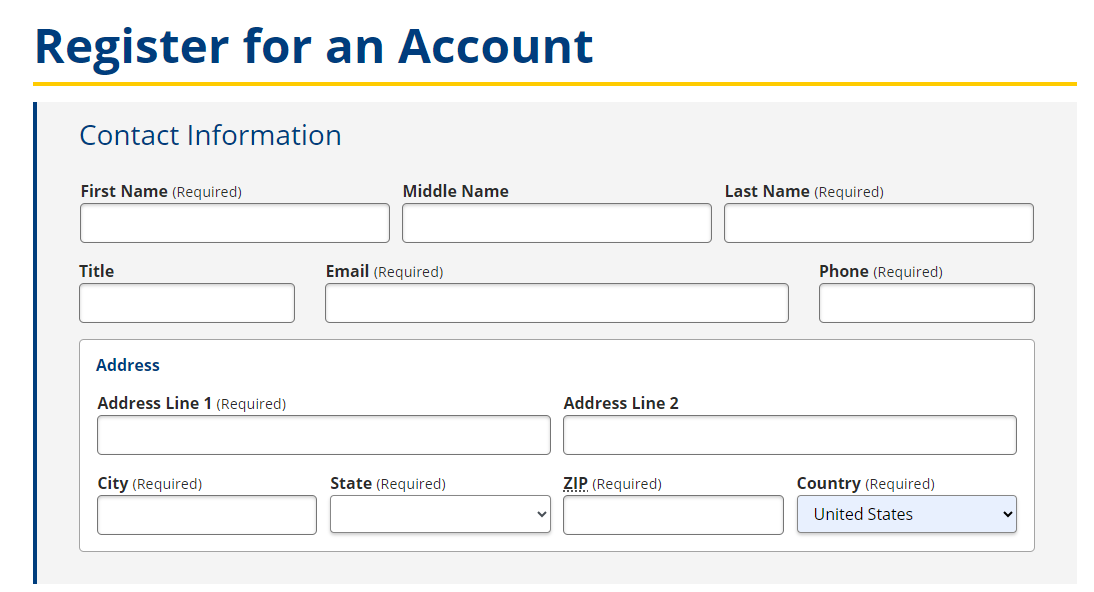Focus the Phone number field
Image resolution: width=1094 pixels, height=592 pixels.
tap(926, 303)
